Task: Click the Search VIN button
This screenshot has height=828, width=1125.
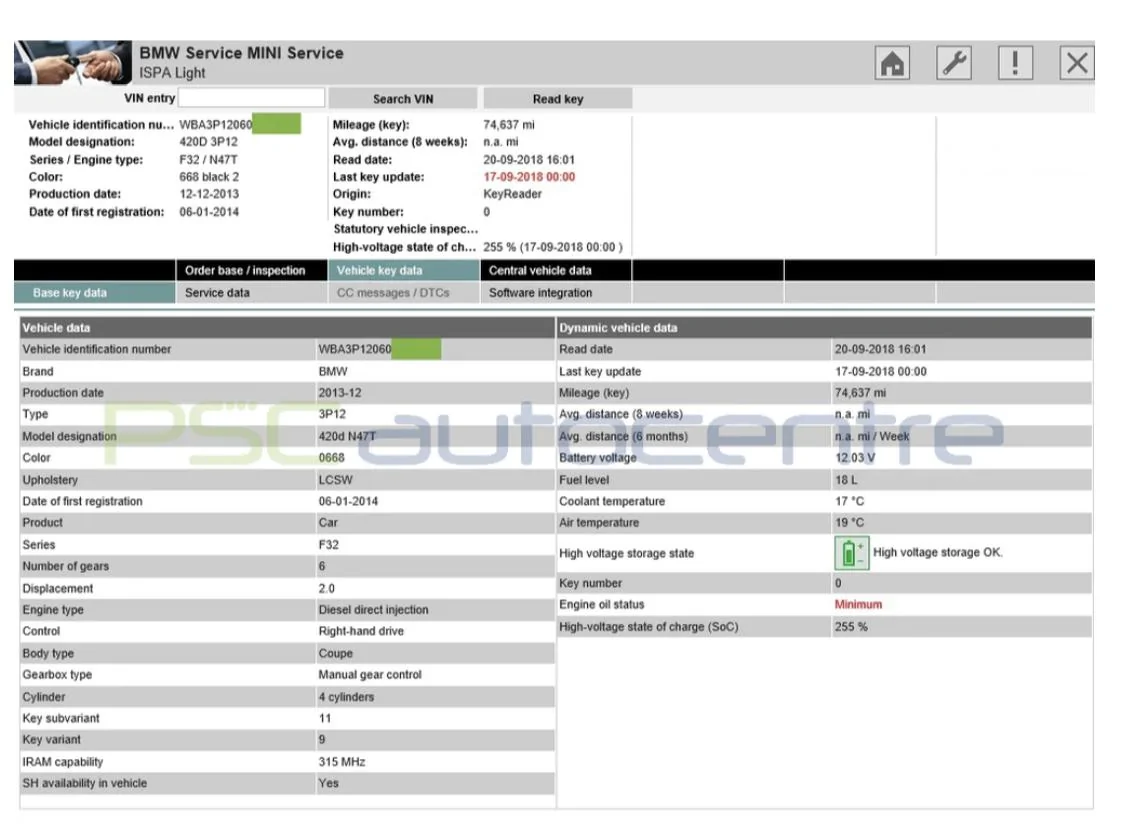Action: click(x=403, y=98)
